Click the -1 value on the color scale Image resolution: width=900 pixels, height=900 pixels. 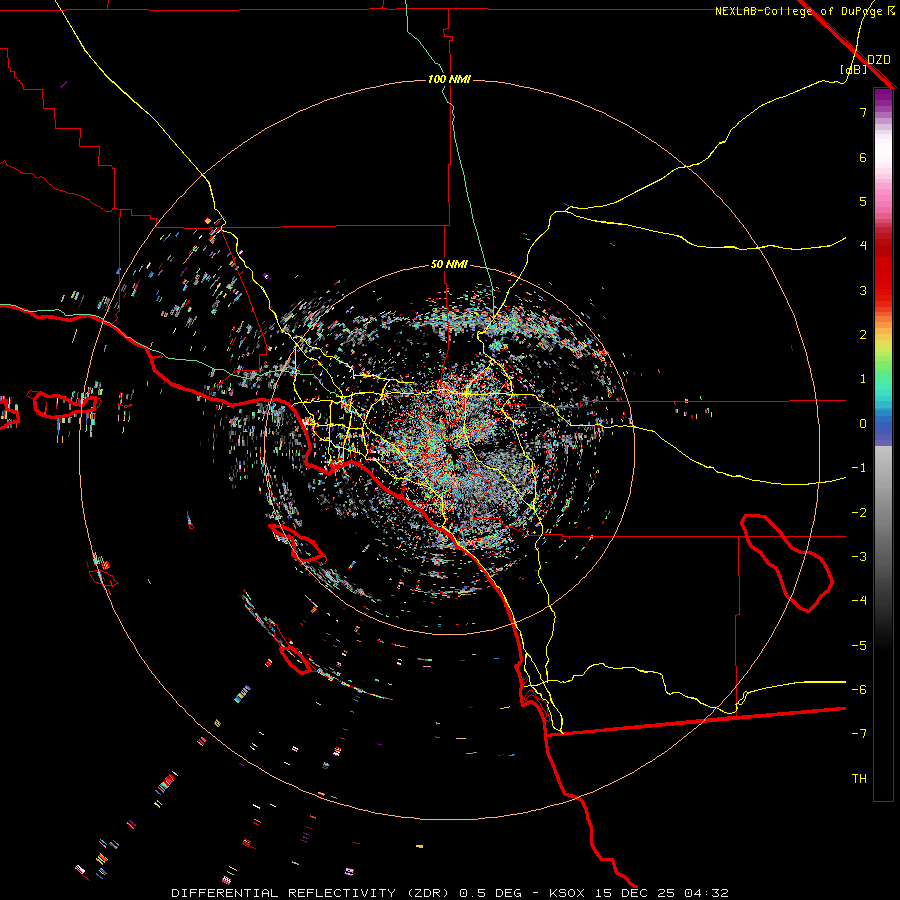coord(859,468)
